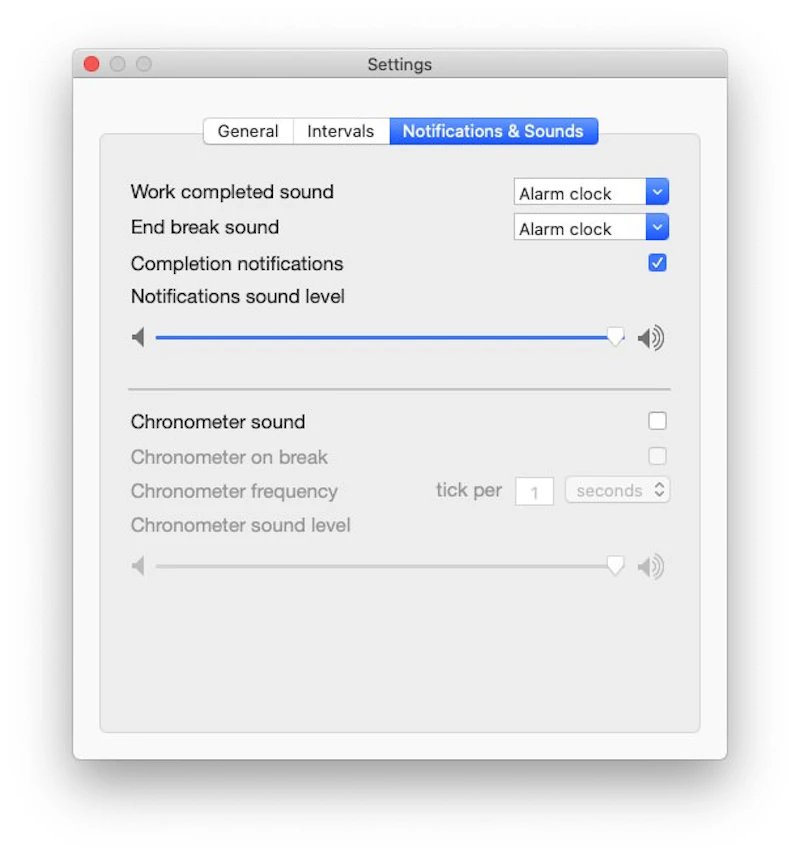This screenshot has width=800, height=856.
Task: Click the tick per number field
Action: 535,492
